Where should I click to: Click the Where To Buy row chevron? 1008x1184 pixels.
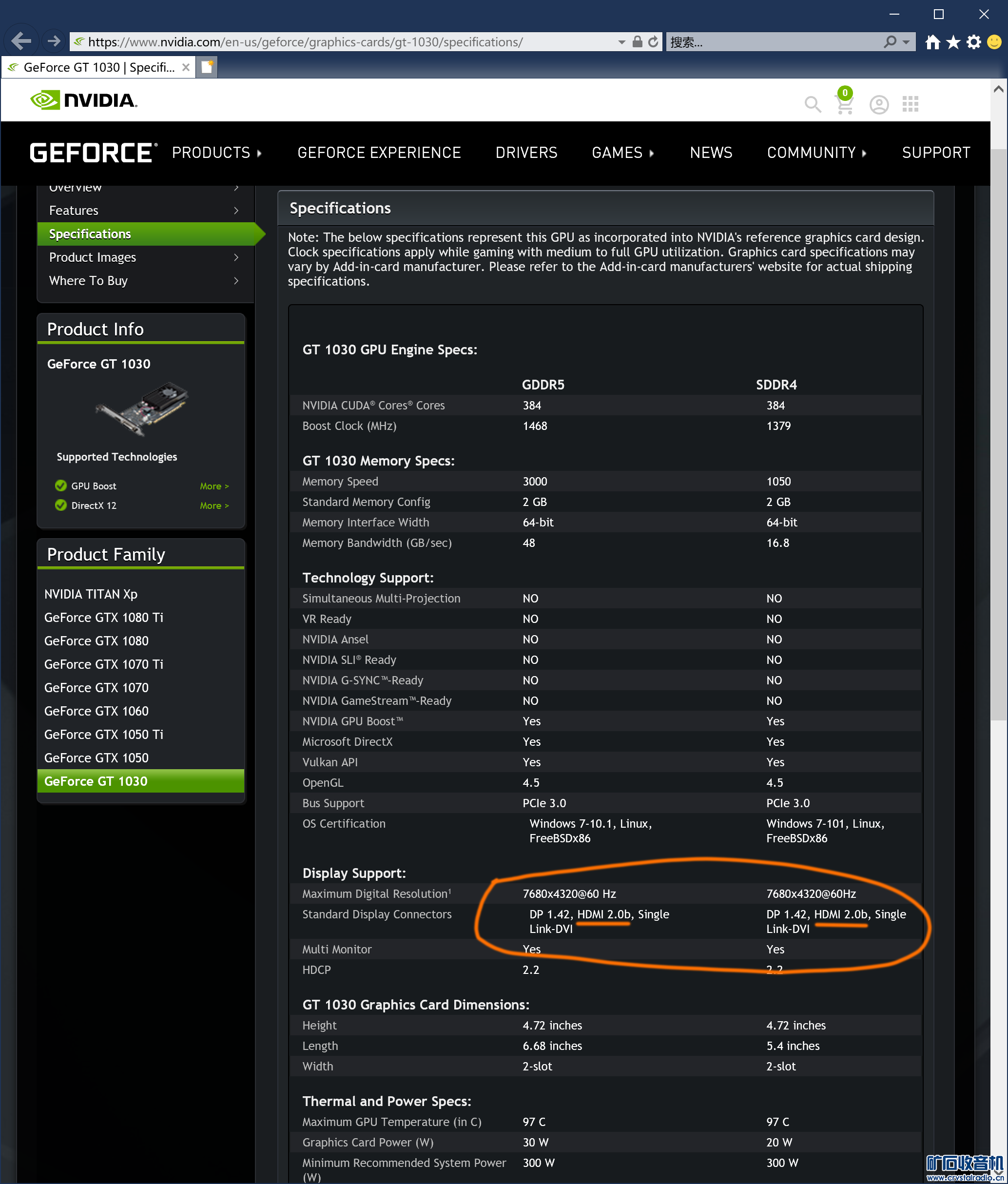coord(236,281)
